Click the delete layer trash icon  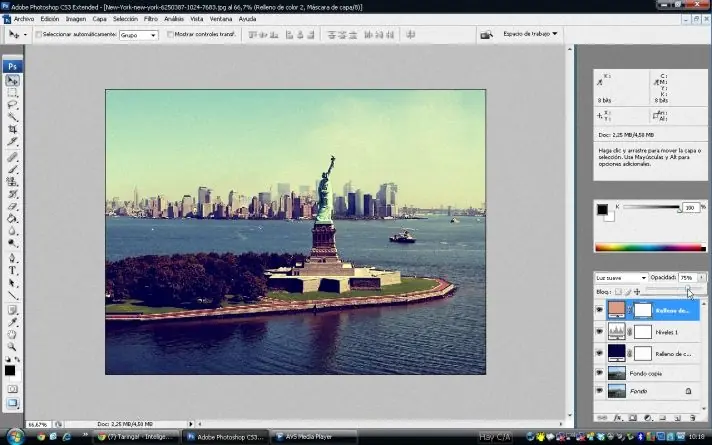692,417
